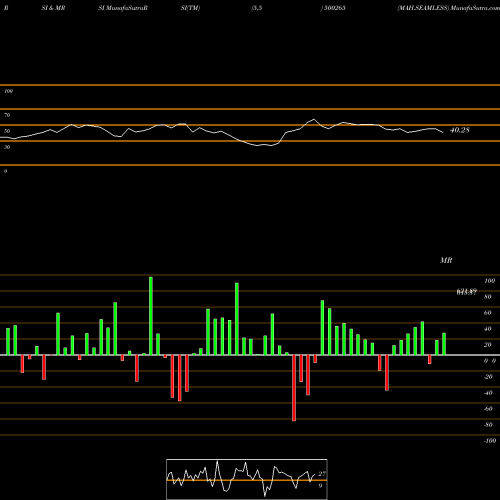The image size is (500, 500).
Task: Click the tallest green MR histogram bar
Action: click(151, 316)
